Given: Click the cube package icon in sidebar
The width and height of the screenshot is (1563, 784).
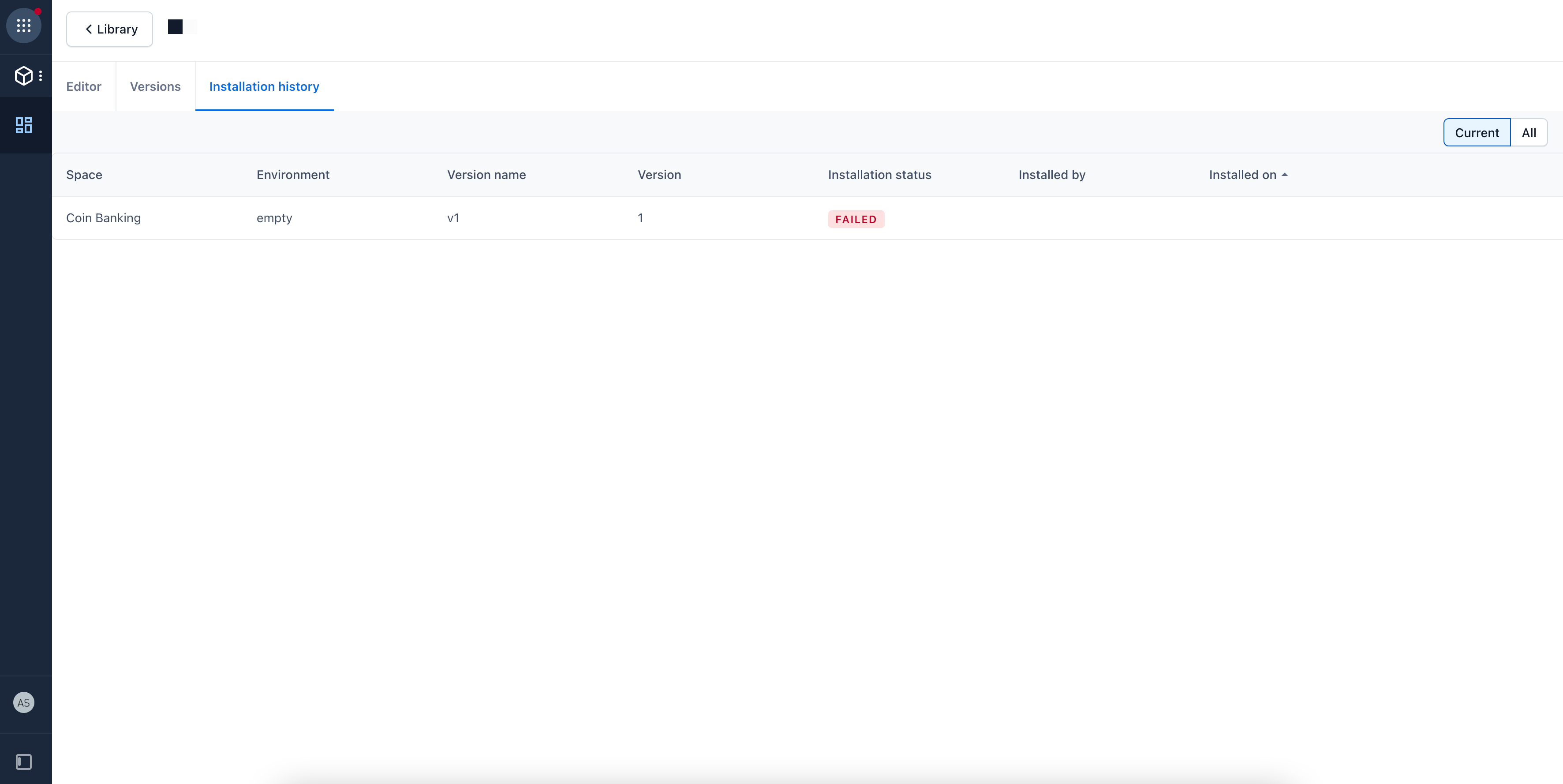Looking at the screenshot, I should (24, 76).
